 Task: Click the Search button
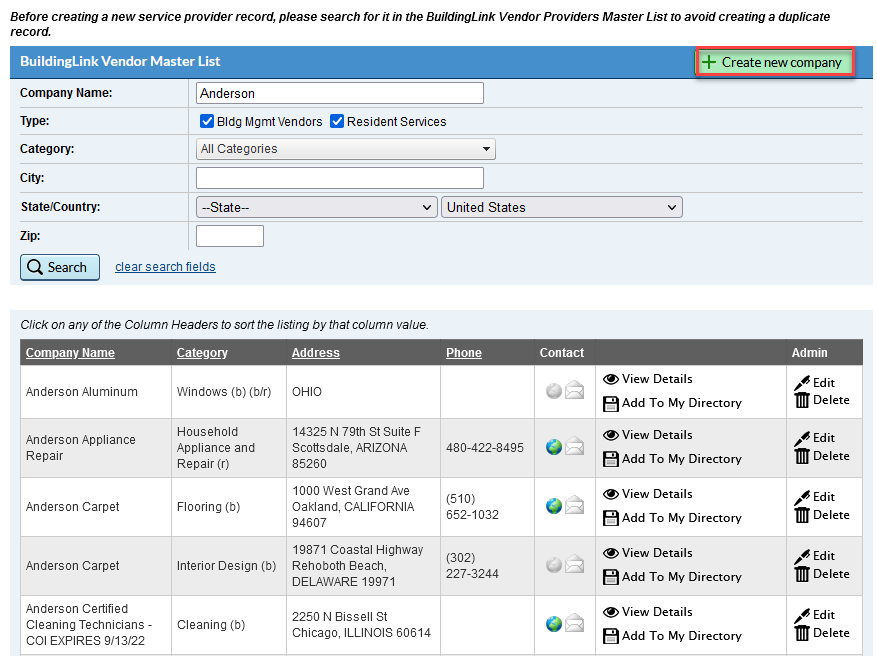tap(60, 267)
